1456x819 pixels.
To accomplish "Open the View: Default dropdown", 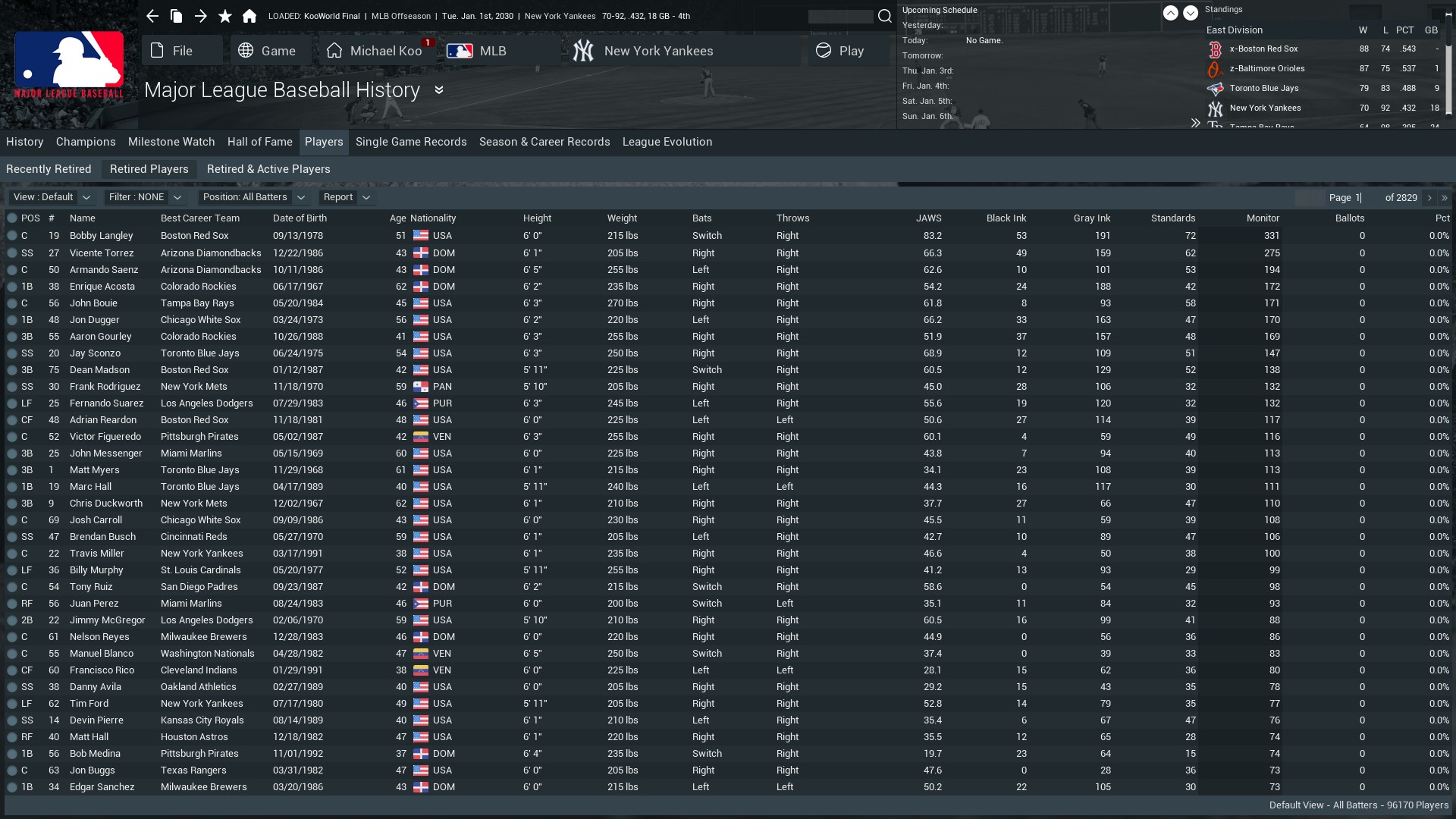I will 52,197.
